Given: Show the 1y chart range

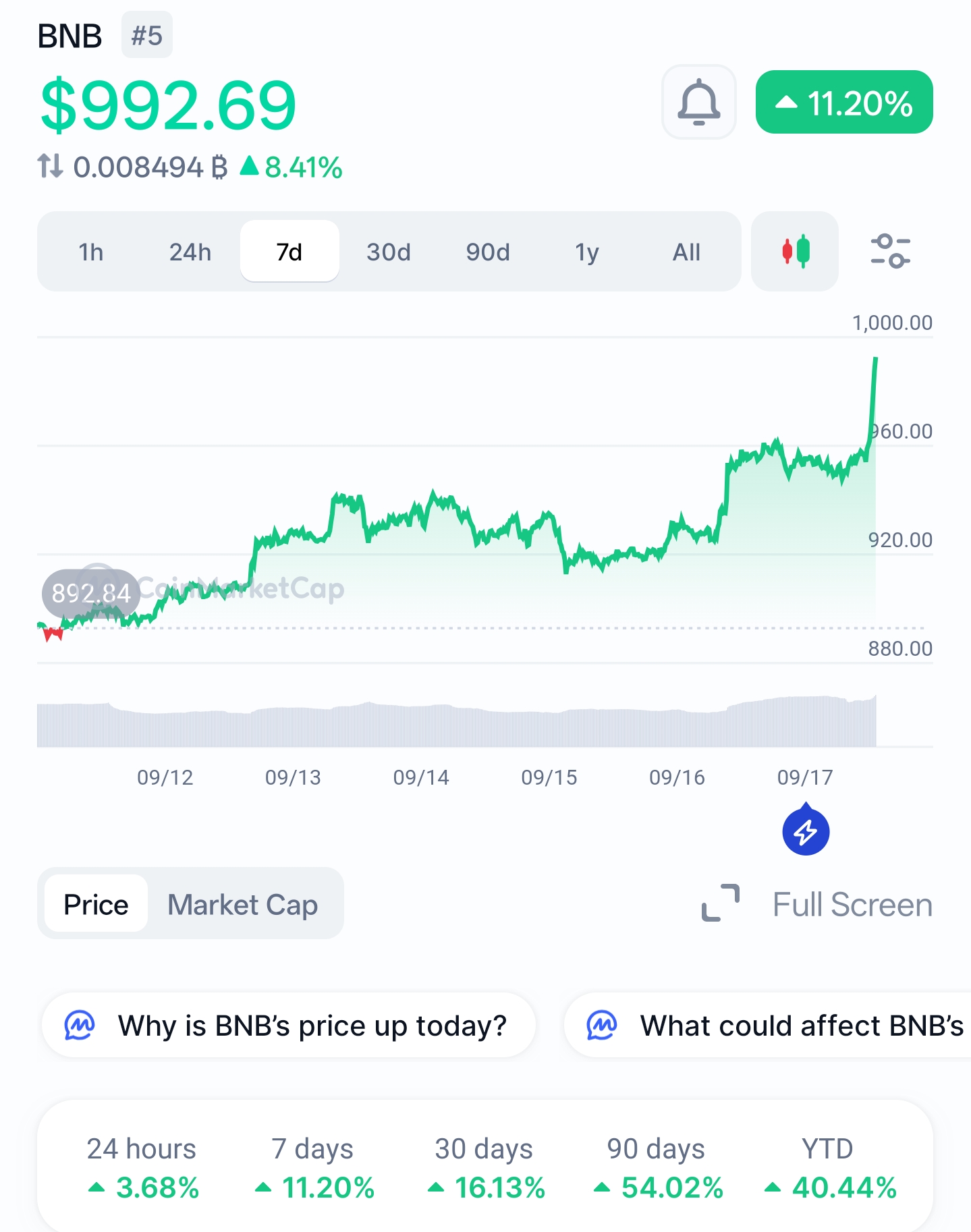Looking at the screenshot, I should click(x=587, y=252).
